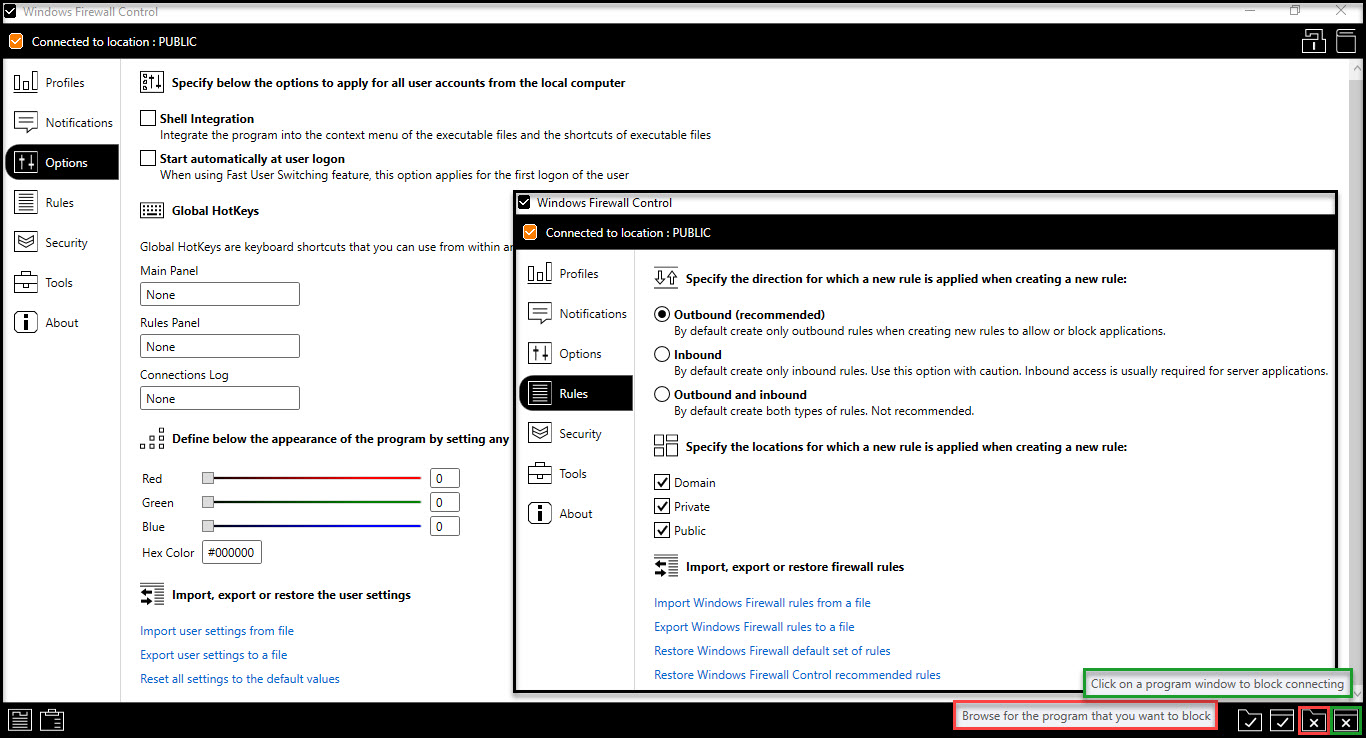
Task: Click Restore Windows Firewall default set of rules
Action: 772,651
